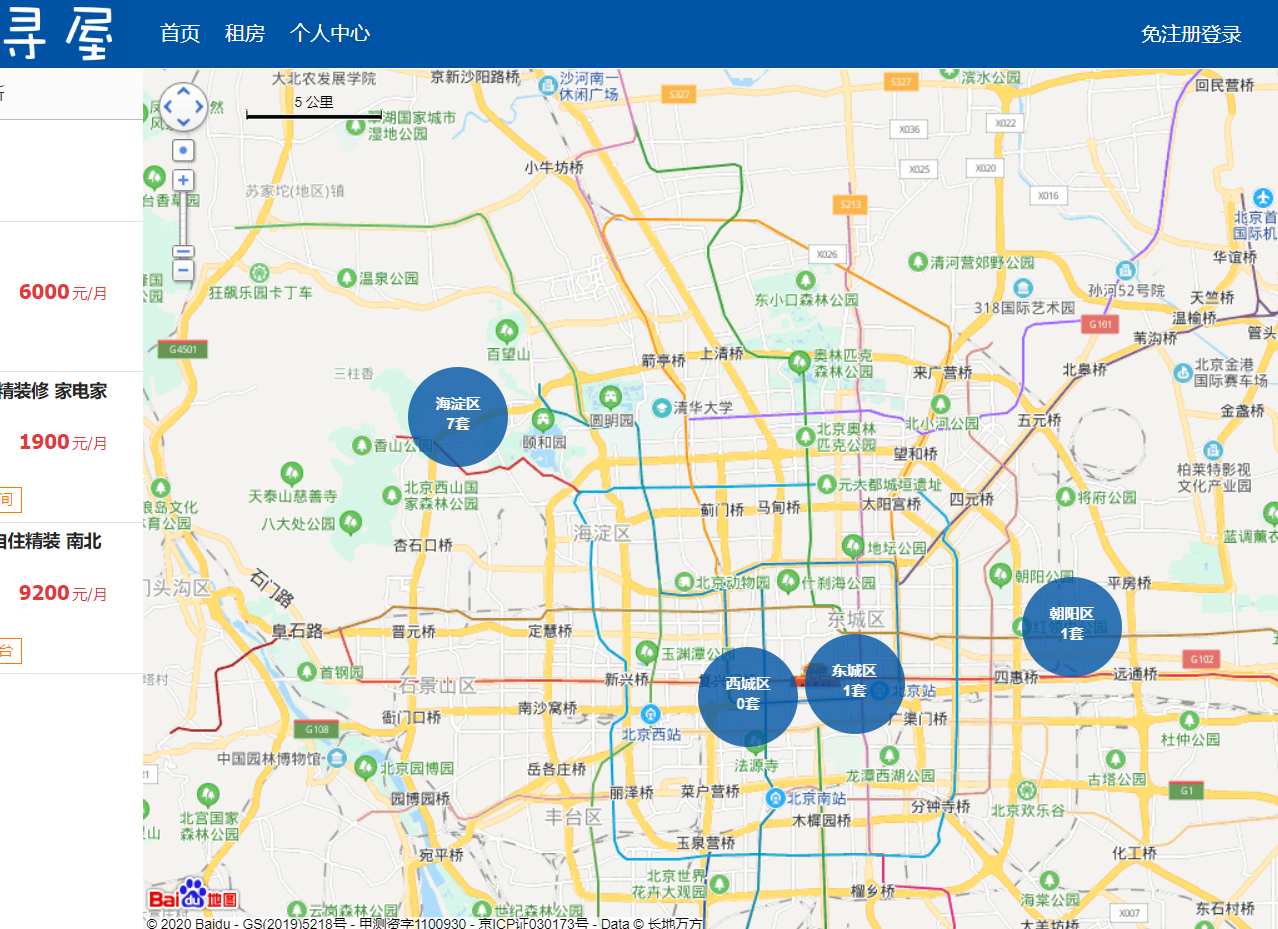Pan the map down with the arrow control
This screenshot has width=1278, height=929.
pos(183,122)
